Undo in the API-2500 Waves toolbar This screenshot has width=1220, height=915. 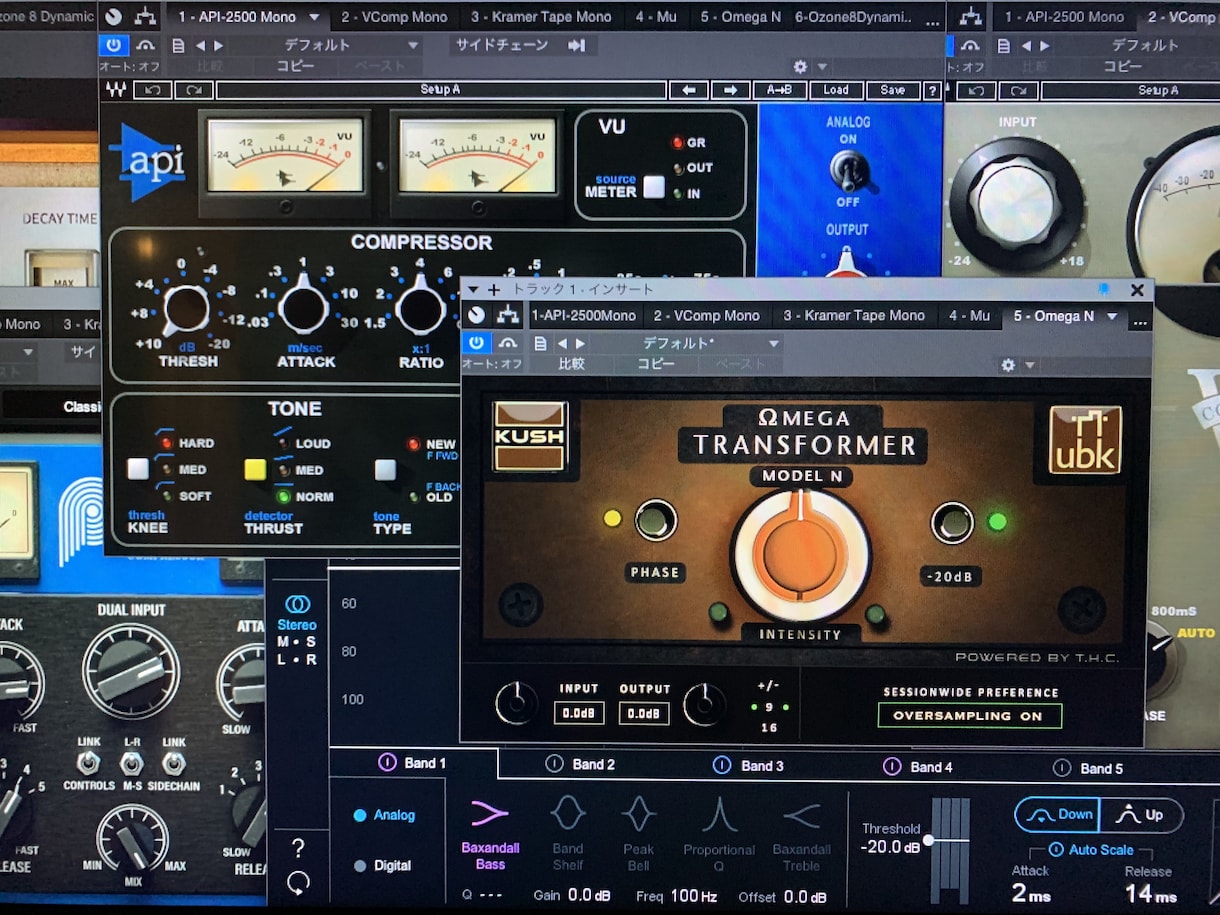(x=152, y=90)
